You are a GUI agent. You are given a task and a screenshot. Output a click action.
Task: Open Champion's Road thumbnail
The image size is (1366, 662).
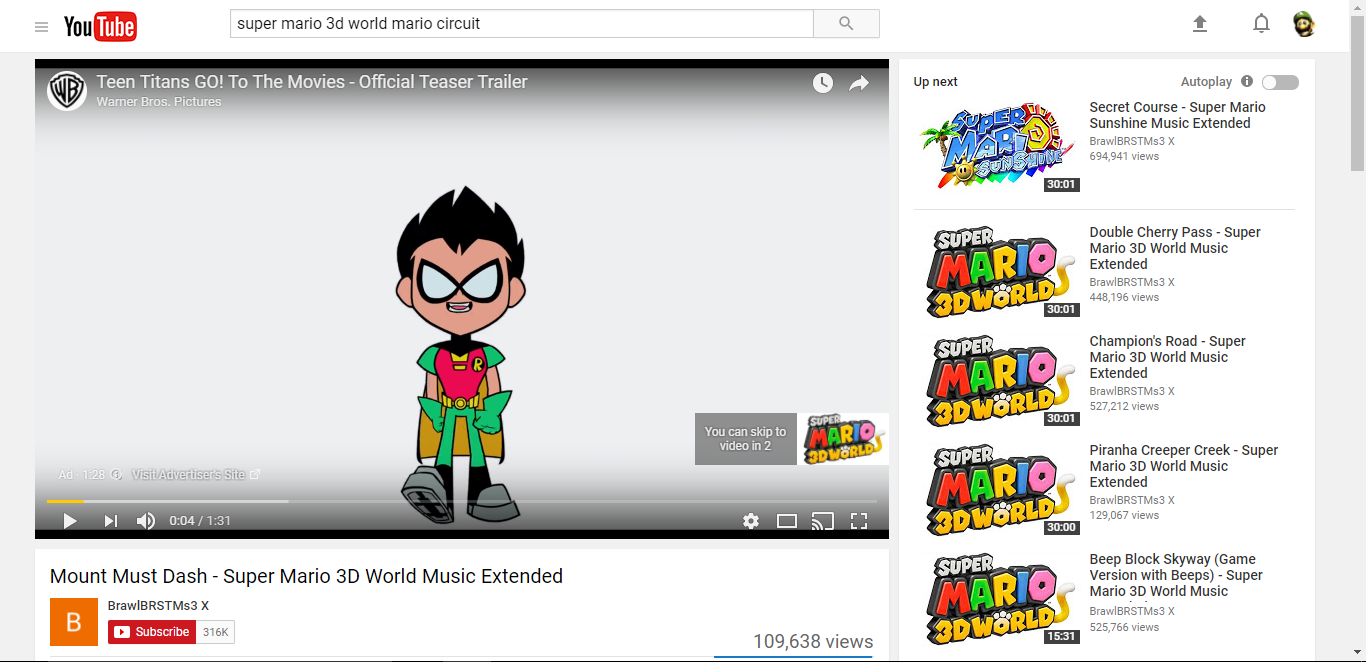[1000, 380]
